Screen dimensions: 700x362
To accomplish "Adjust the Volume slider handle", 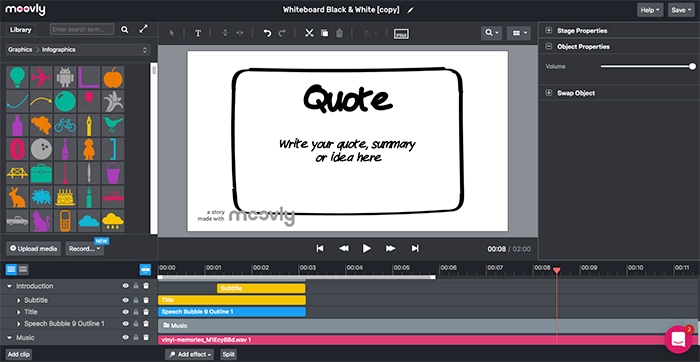I will coord(692,67).
